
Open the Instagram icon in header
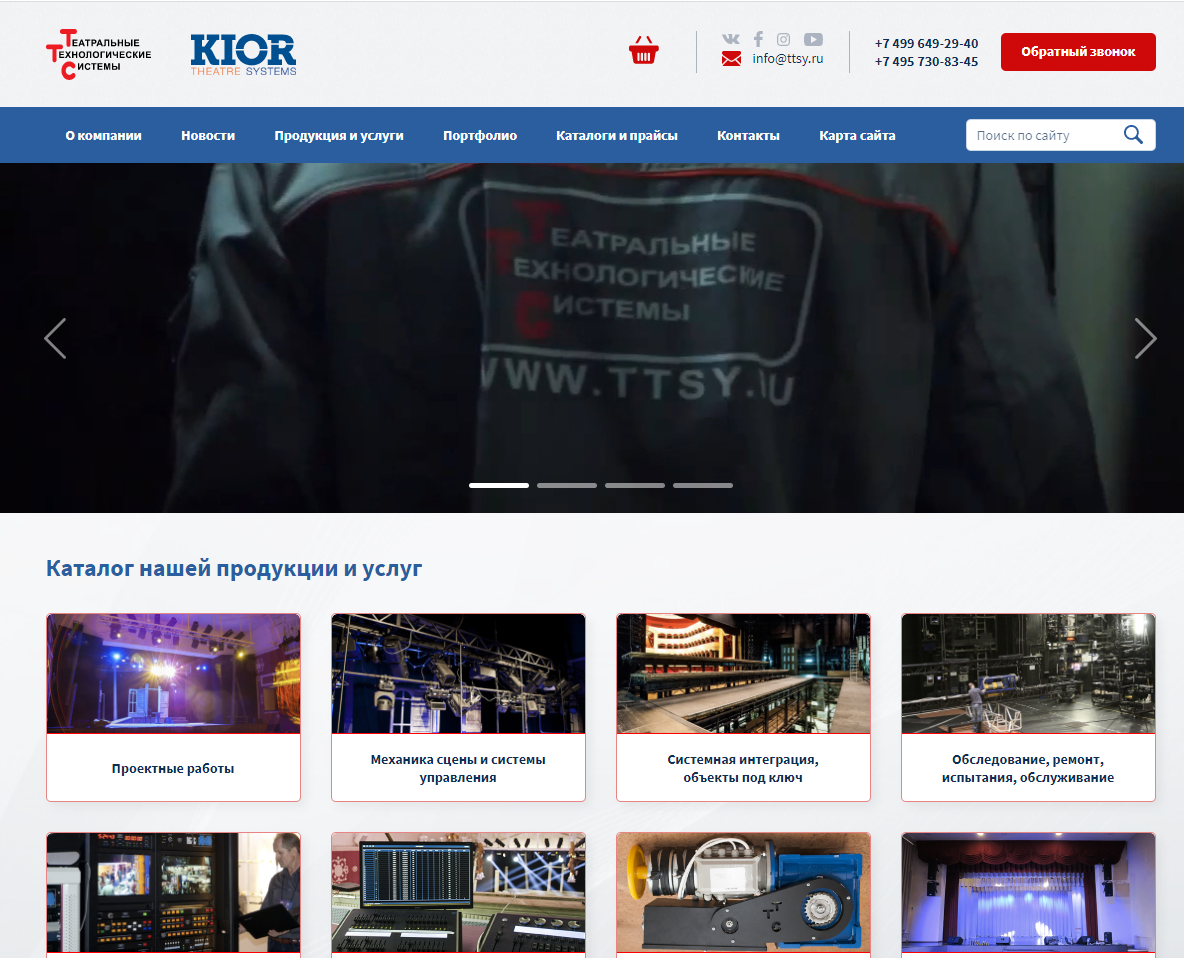point(784,39)
